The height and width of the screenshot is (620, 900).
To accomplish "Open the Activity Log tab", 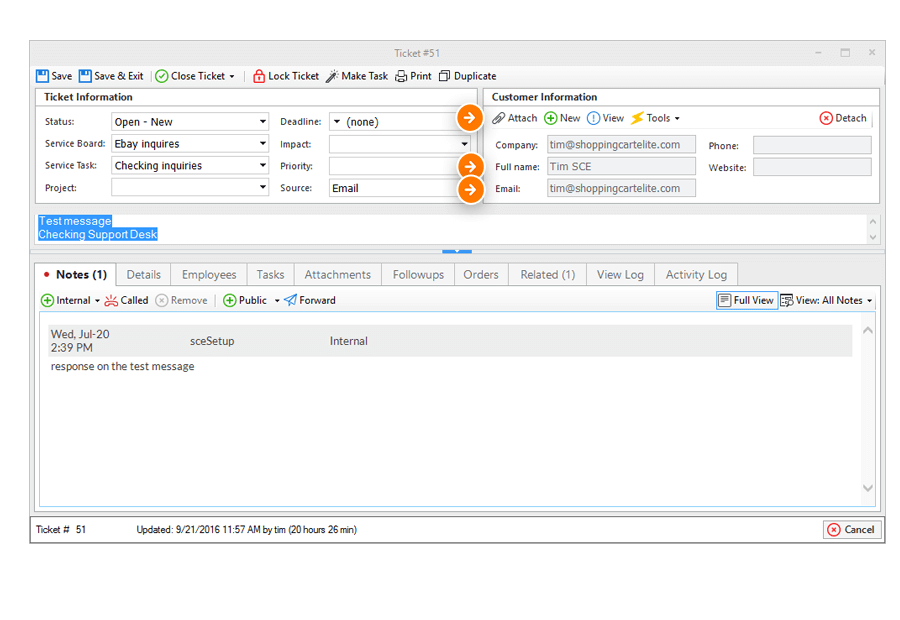I will tap(696, 274).
